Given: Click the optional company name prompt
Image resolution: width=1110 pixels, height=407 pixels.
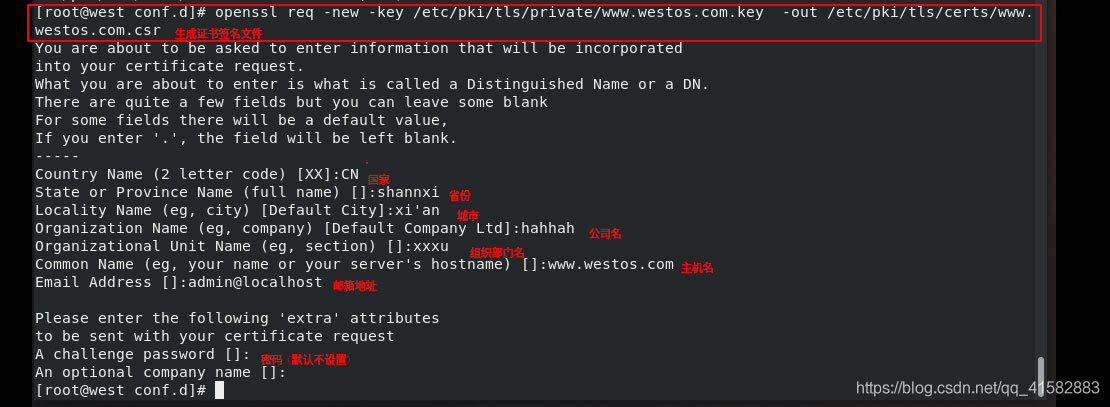Looking at the screenshot, I should (x=160, y=372).
